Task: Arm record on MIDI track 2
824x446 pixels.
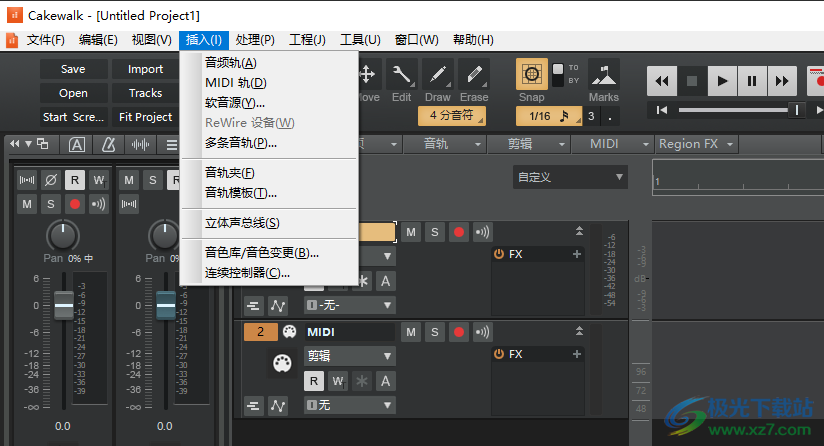Action: [x=459, y=332]
